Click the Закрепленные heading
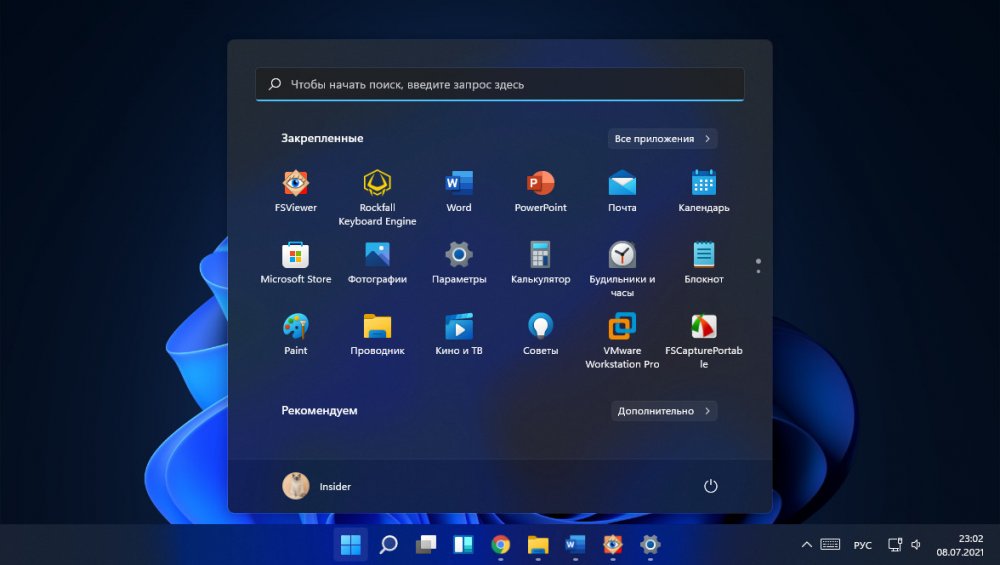The width and height of the screenshot is (1000, 565). [322, 138]
